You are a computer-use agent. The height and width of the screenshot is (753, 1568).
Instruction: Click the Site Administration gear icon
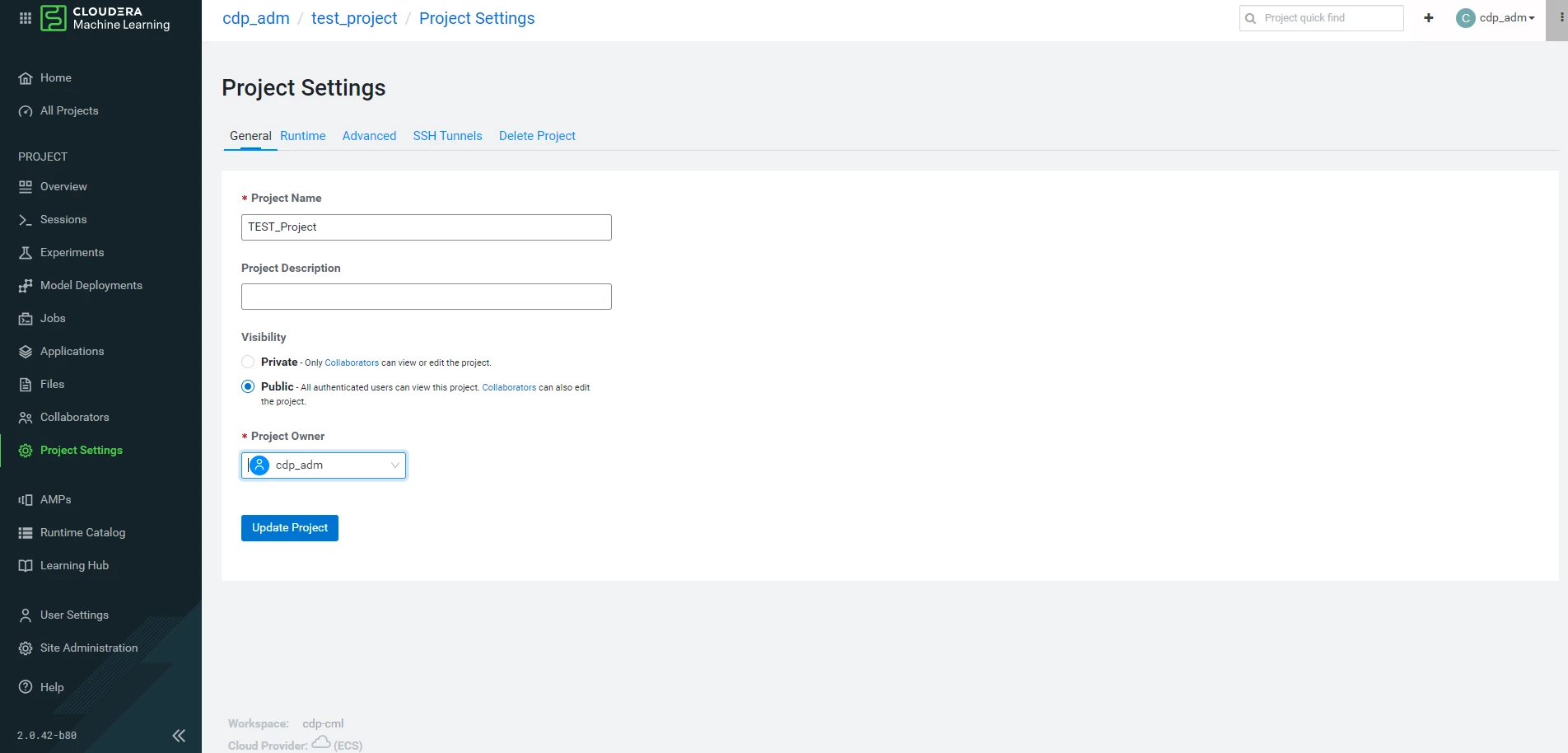coord(26,648)
